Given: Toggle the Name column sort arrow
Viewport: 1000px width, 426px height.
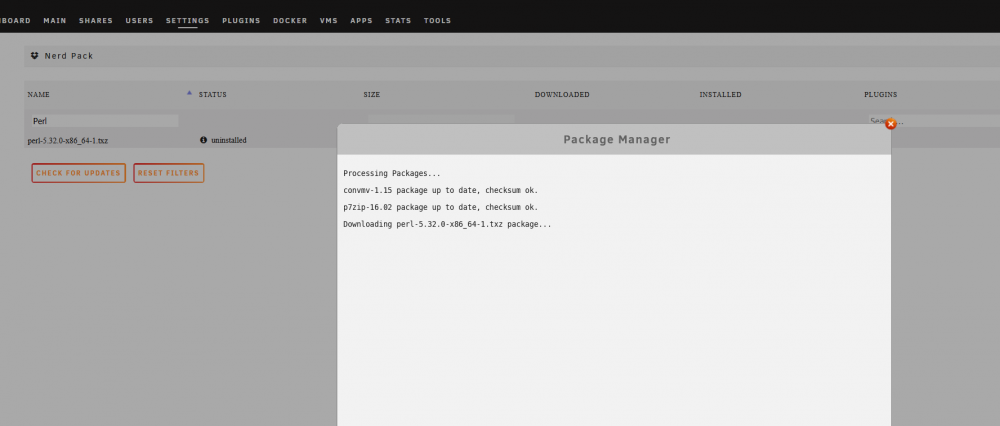Looking at the screenshot, I should [x=189, y=93].
